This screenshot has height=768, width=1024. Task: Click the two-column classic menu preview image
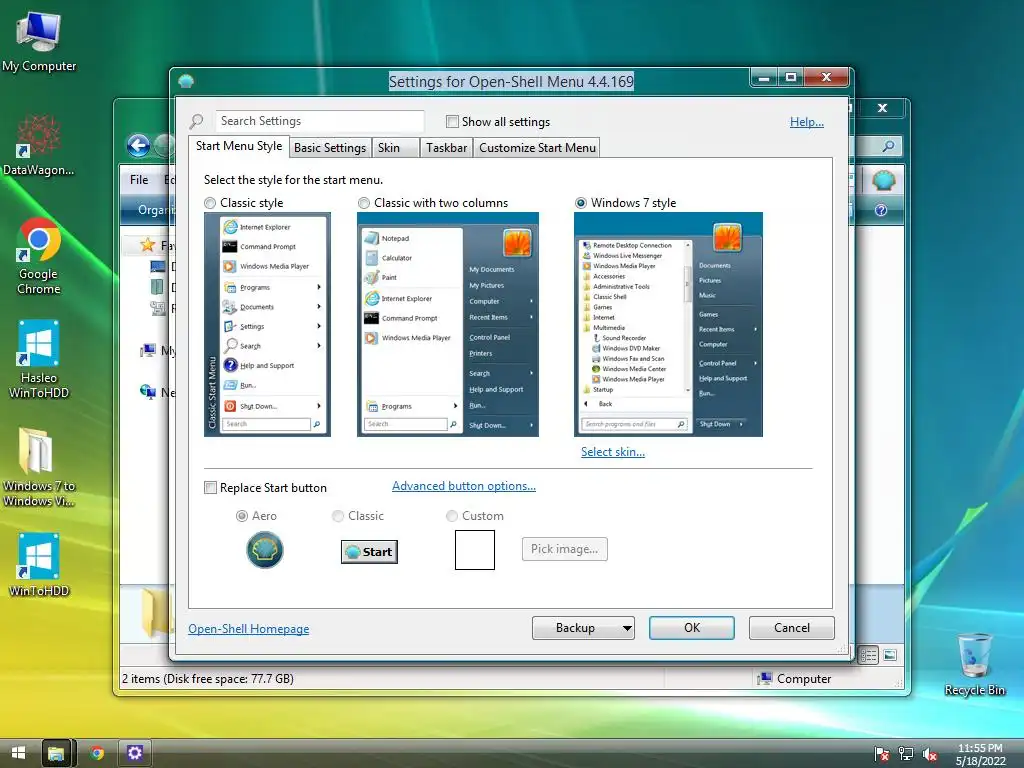click(447, 325)
